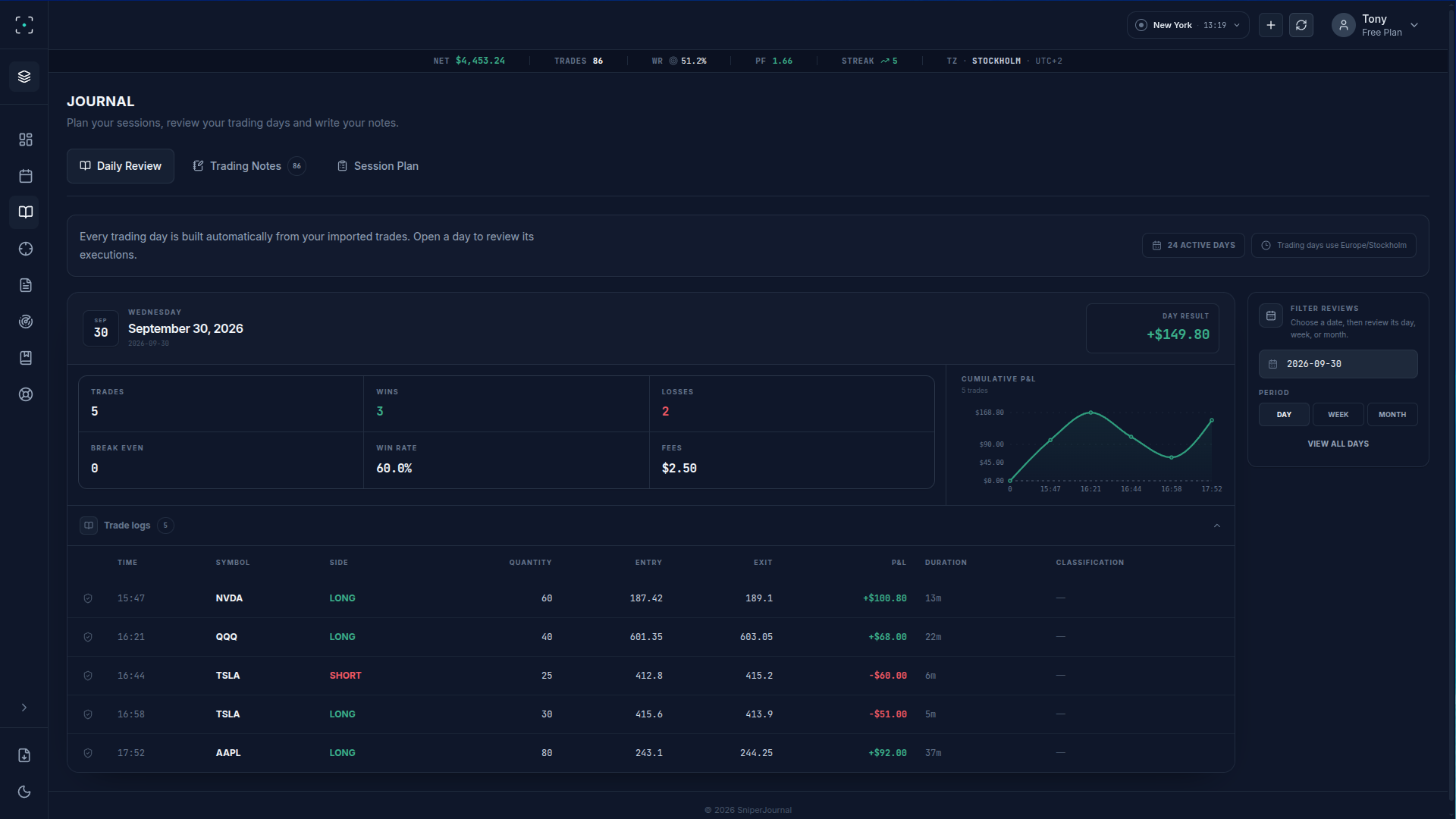Open the crosshair sidebar icon
Screen dimensions: 1456x819
(x=25, y=249)
